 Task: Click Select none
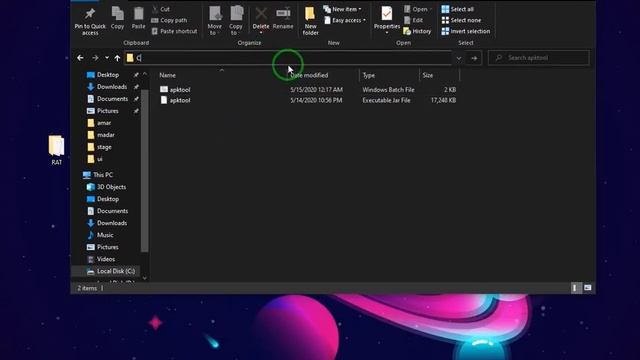pyautogui.click(x=461, y=20)
